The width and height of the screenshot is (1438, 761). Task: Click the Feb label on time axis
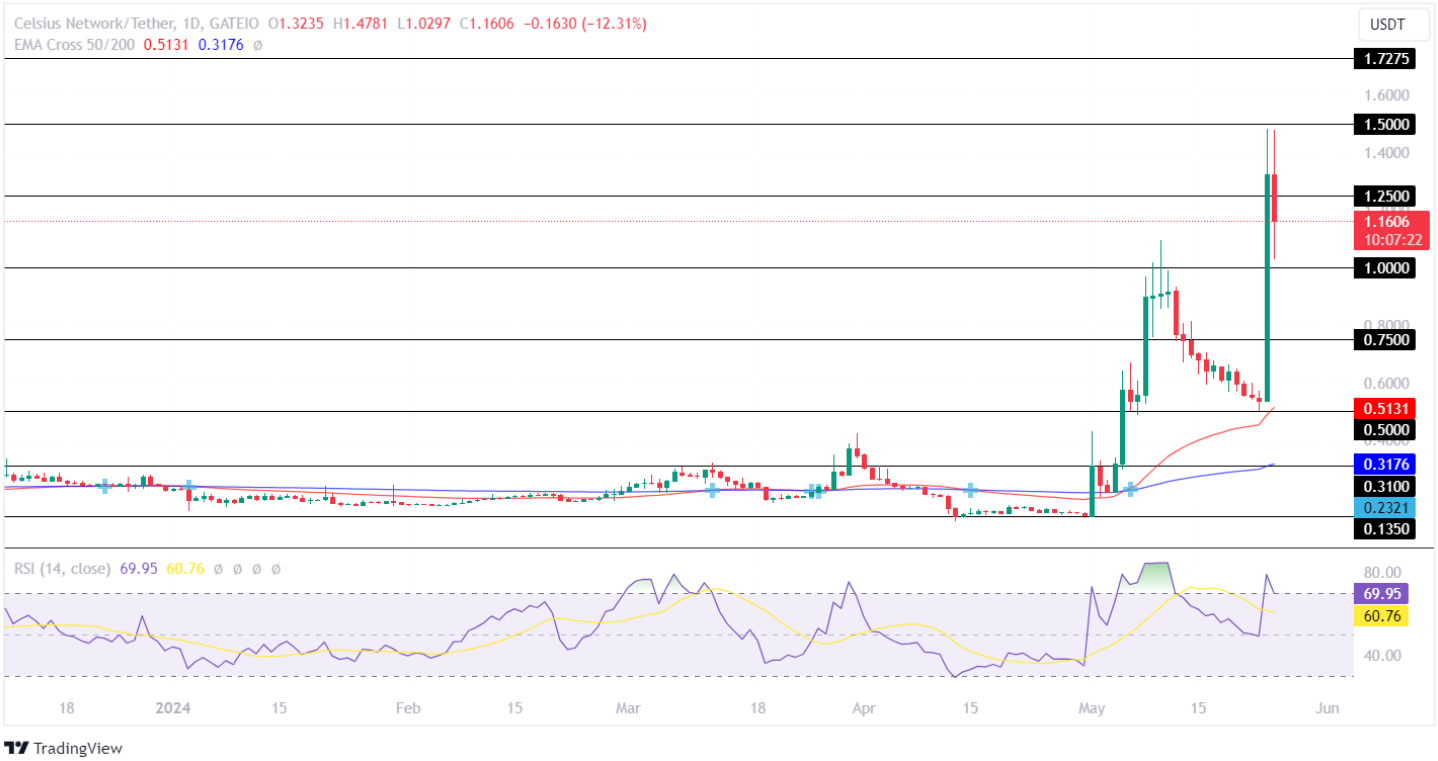pos(407,708)
